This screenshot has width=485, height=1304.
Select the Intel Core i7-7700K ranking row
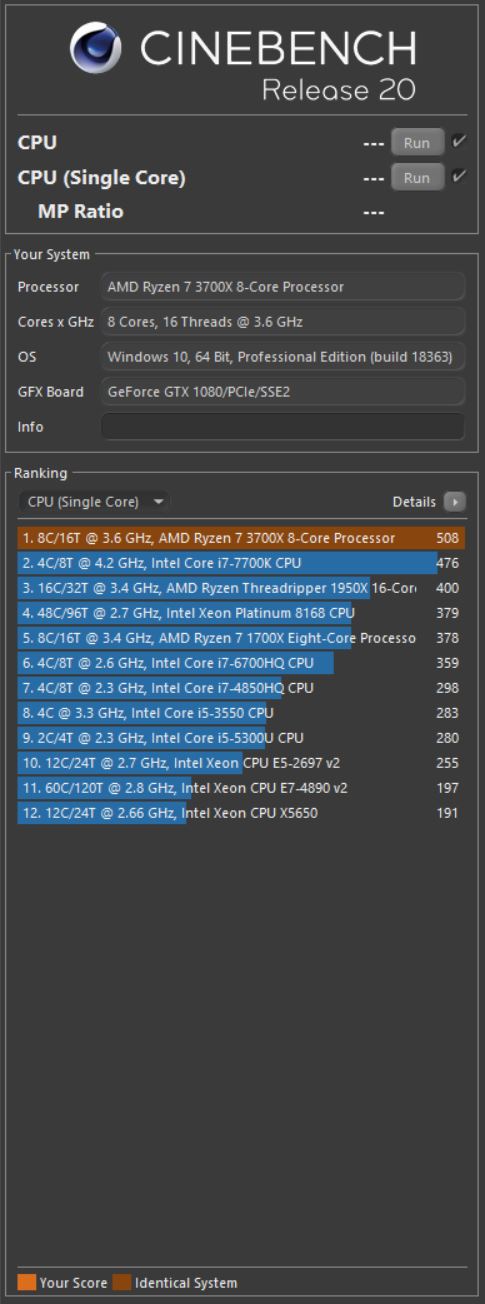tap(241, 563)
